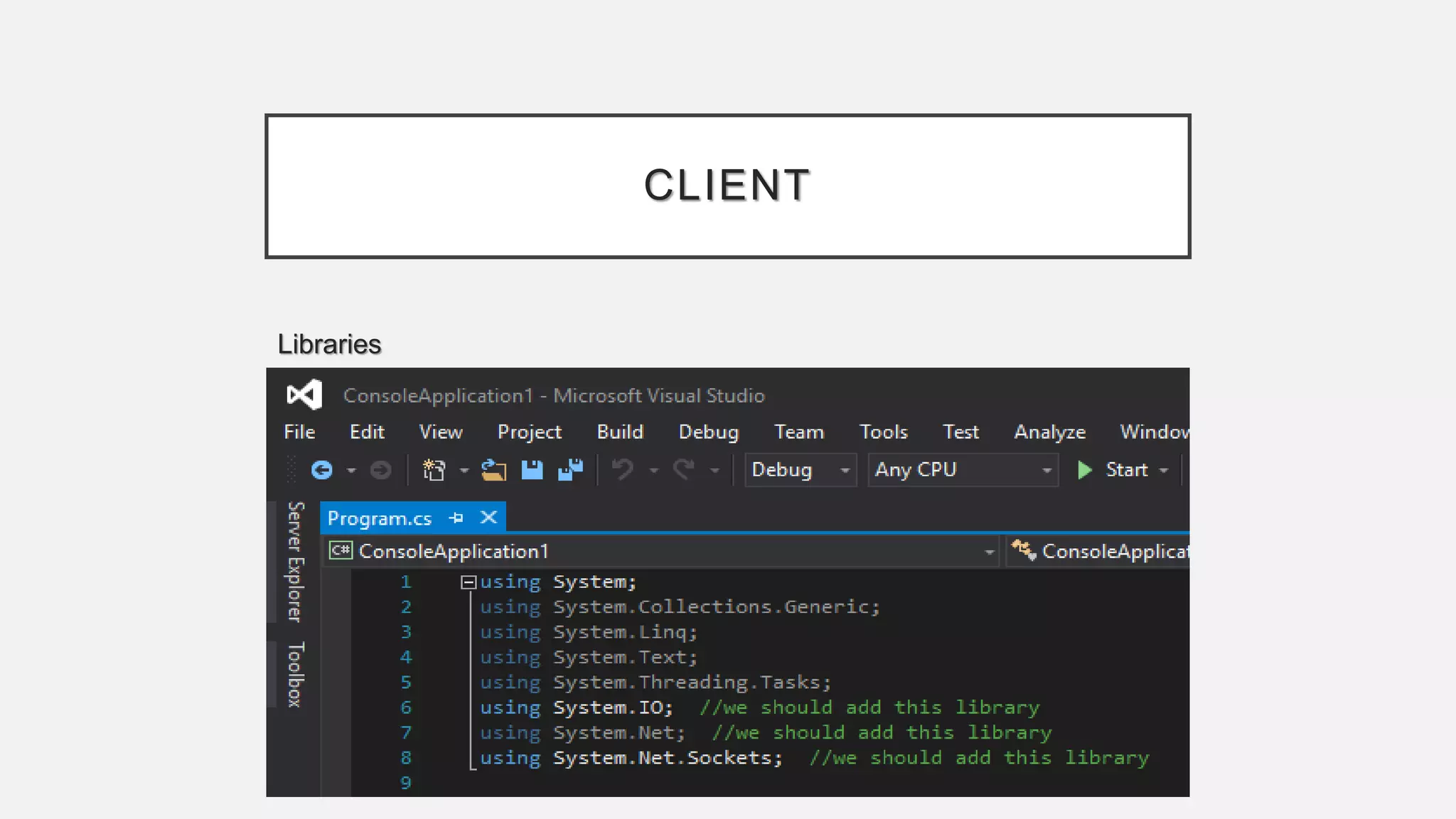Click the Undo arrow icon

click(x=623, y=470)
